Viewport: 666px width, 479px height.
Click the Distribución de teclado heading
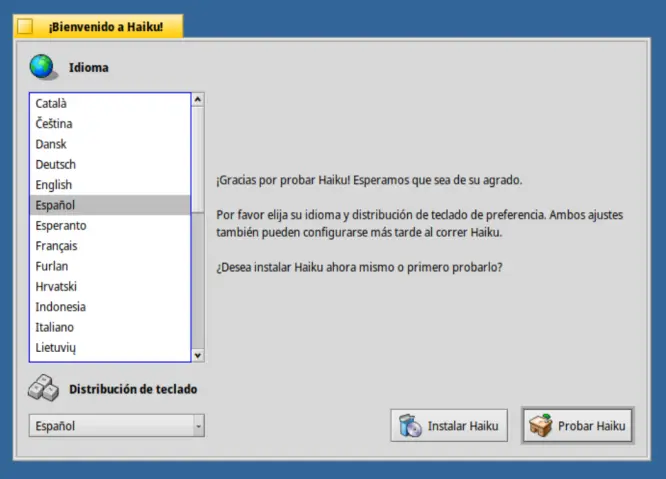pyautogui.click(x=133, y=389)
